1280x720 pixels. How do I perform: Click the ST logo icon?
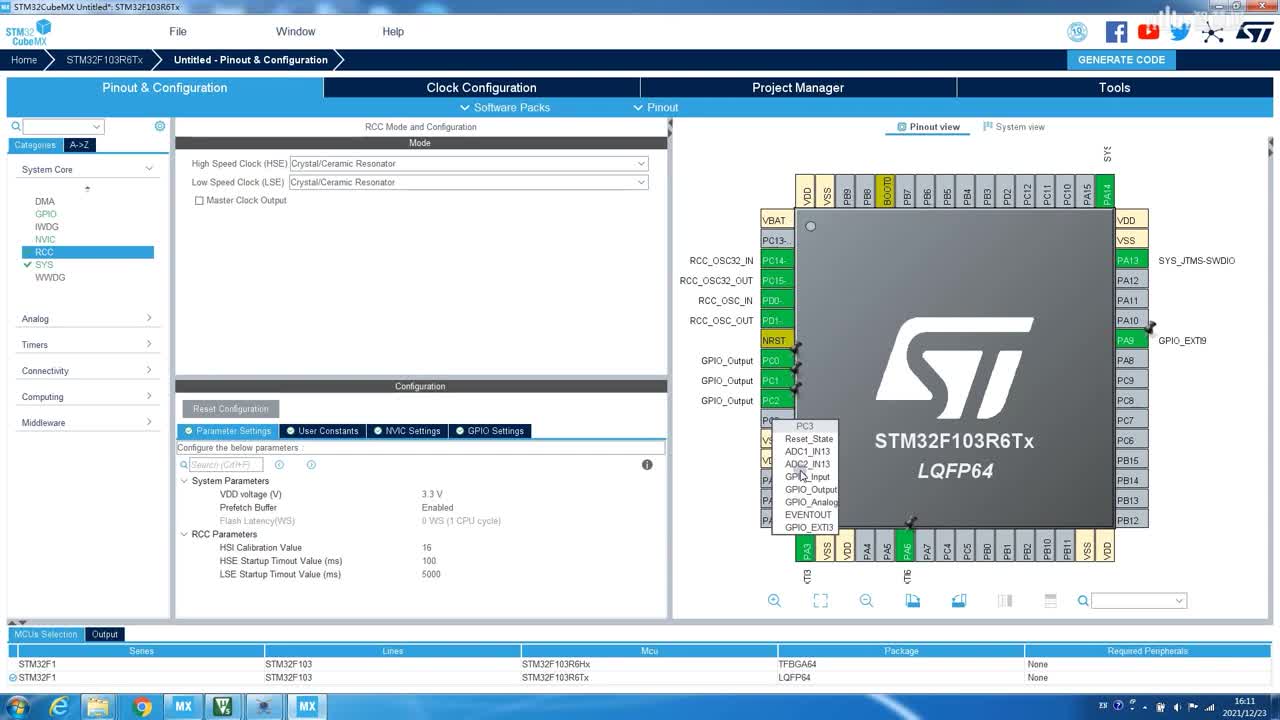(x=1254, y=32)
